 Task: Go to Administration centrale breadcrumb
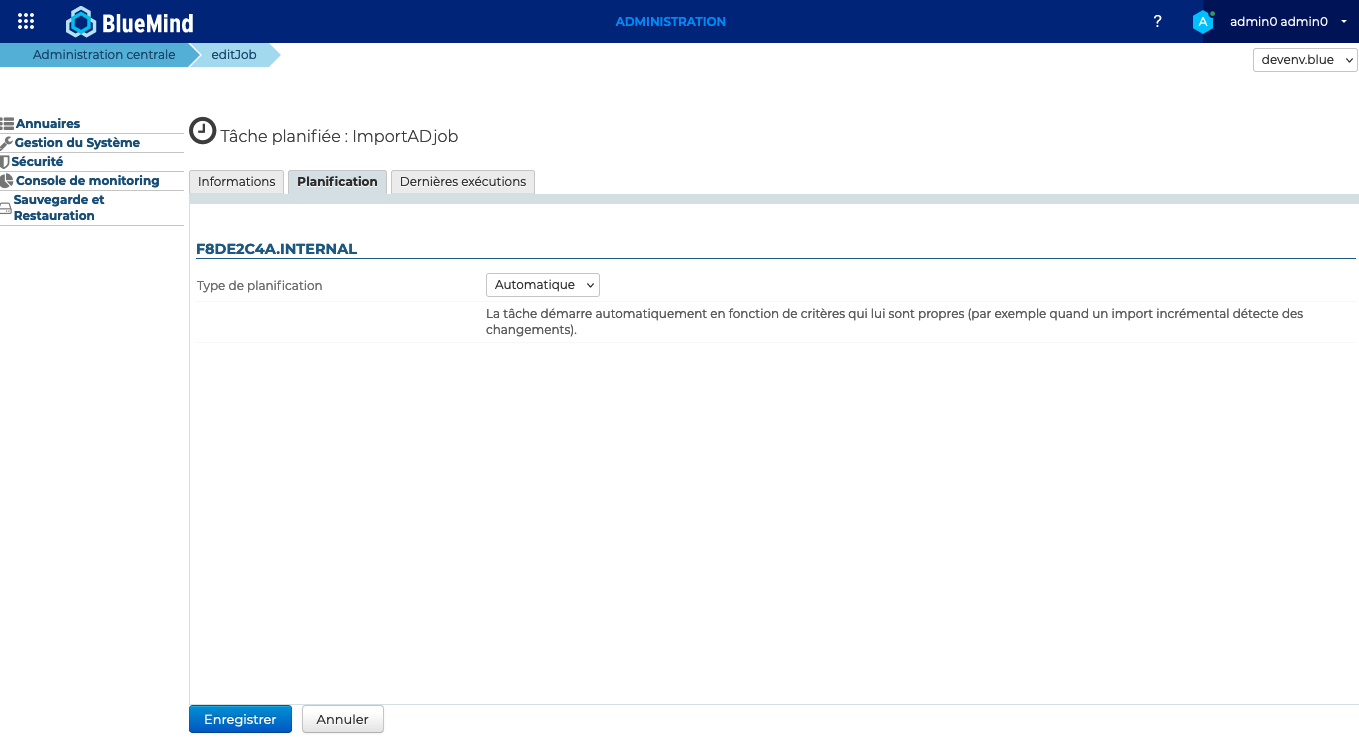104,55
